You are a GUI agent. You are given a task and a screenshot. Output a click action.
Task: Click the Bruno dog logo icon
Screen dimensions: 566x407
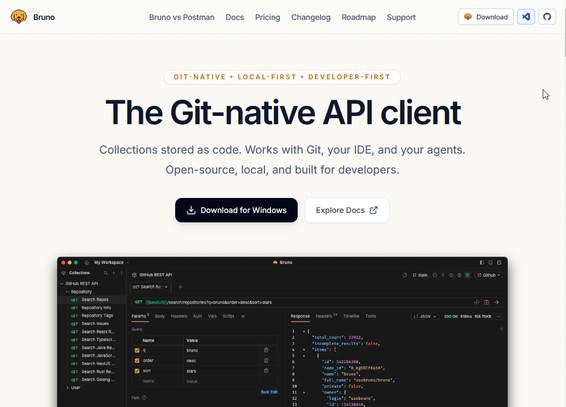(x=18, y=17)
